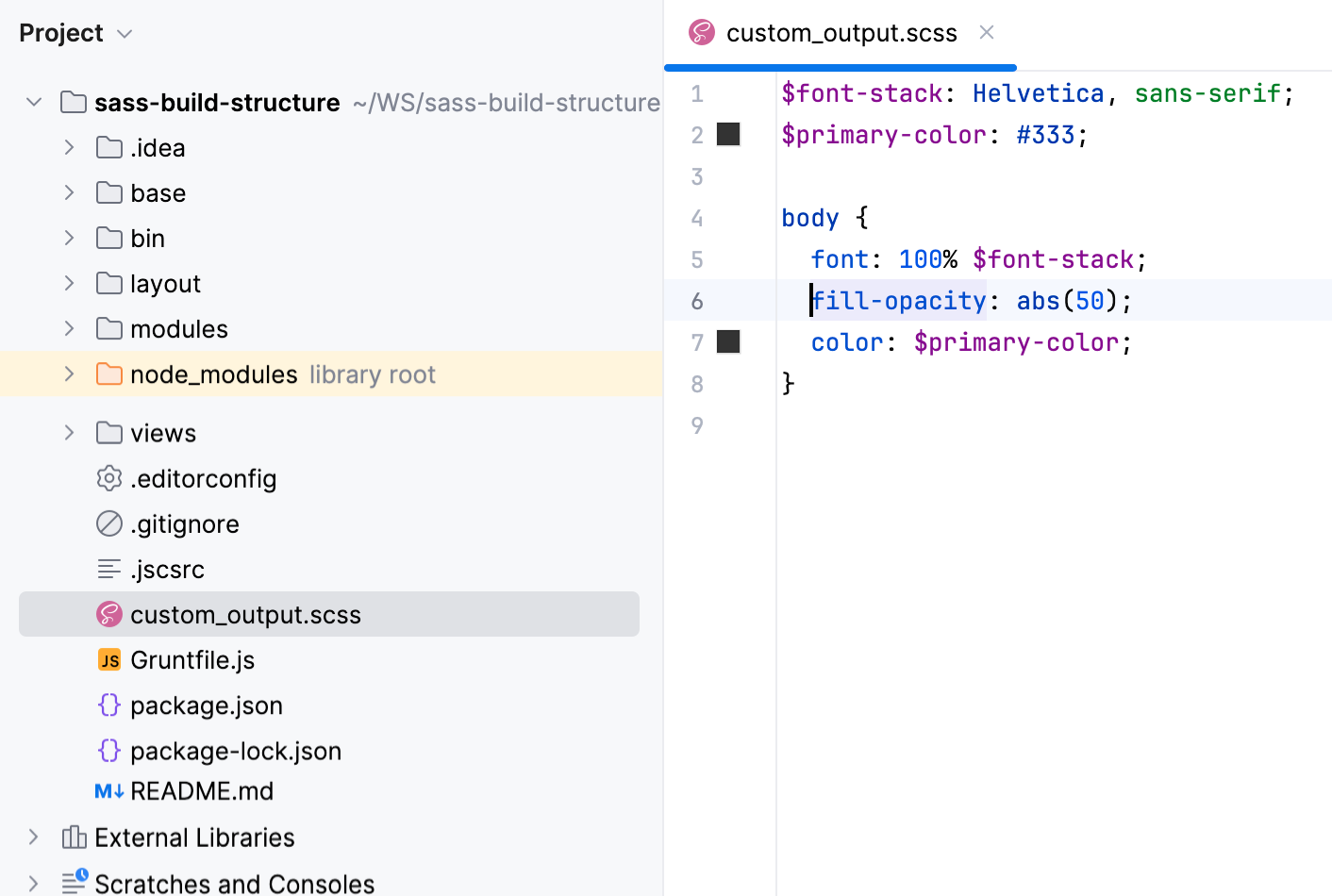Close the custom_output.scss tab
1332x896 pixels.
[986, 32]
